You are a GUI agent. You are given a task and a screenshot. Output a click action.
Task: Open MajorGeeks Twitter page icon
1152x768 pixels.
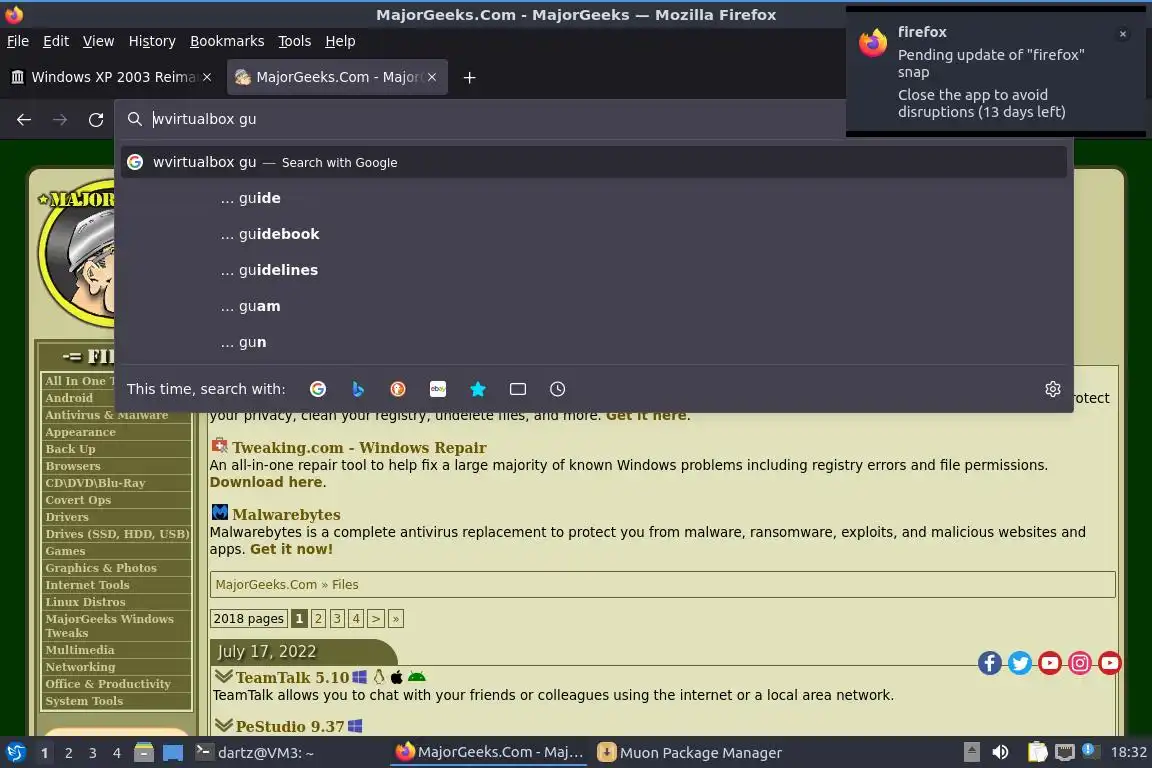[1020, 663]
